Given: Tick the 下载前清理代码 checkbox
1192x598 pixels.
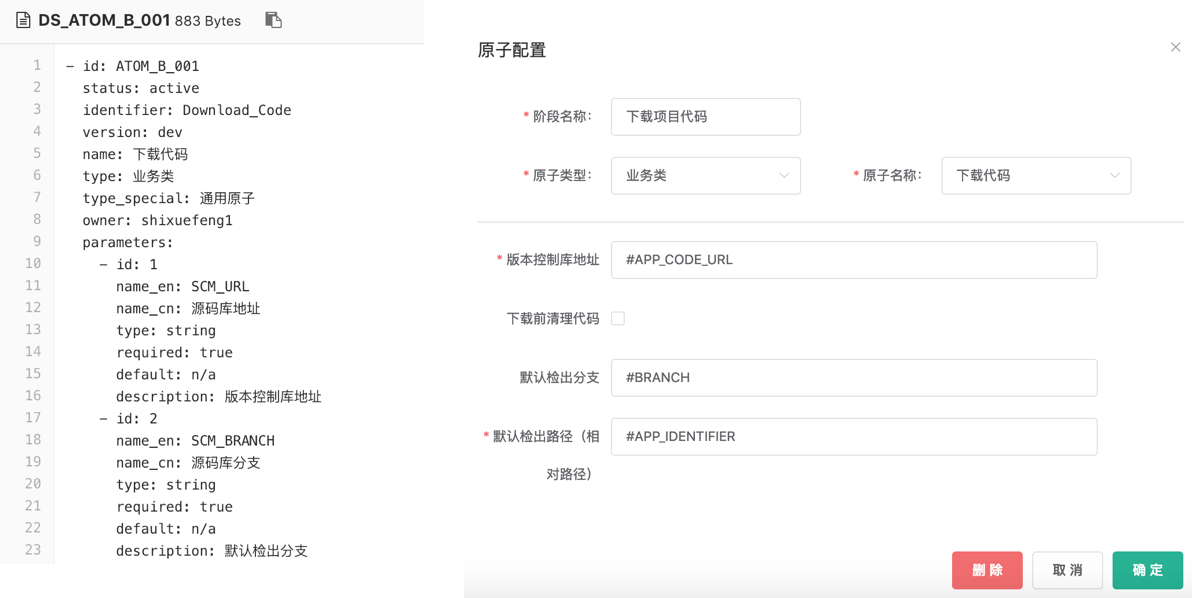Looking at the screenshot, I should coord(618,318).
